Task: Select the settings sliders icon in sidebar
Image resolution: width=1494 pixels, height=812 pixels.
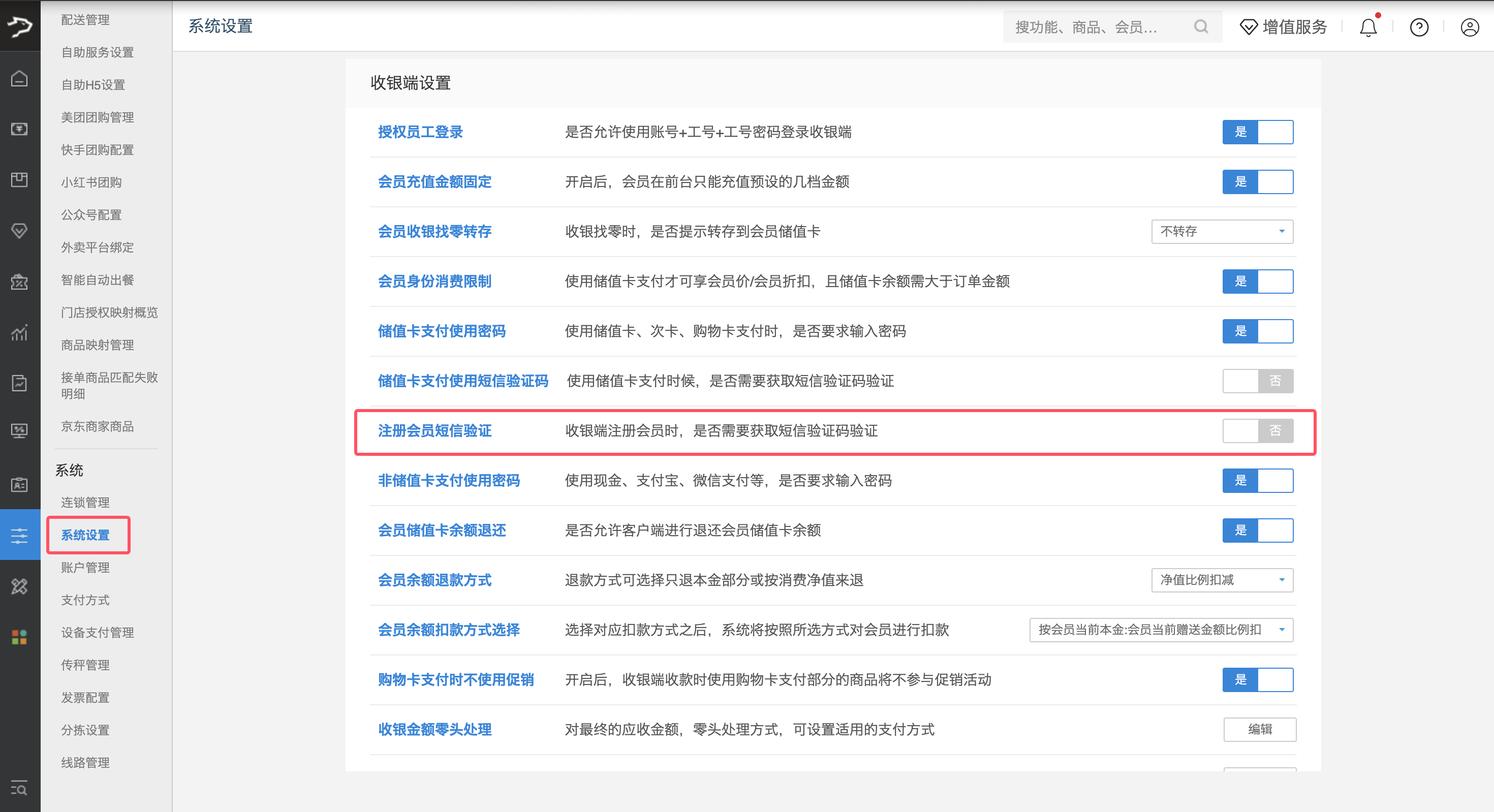Action: point(20,535)
